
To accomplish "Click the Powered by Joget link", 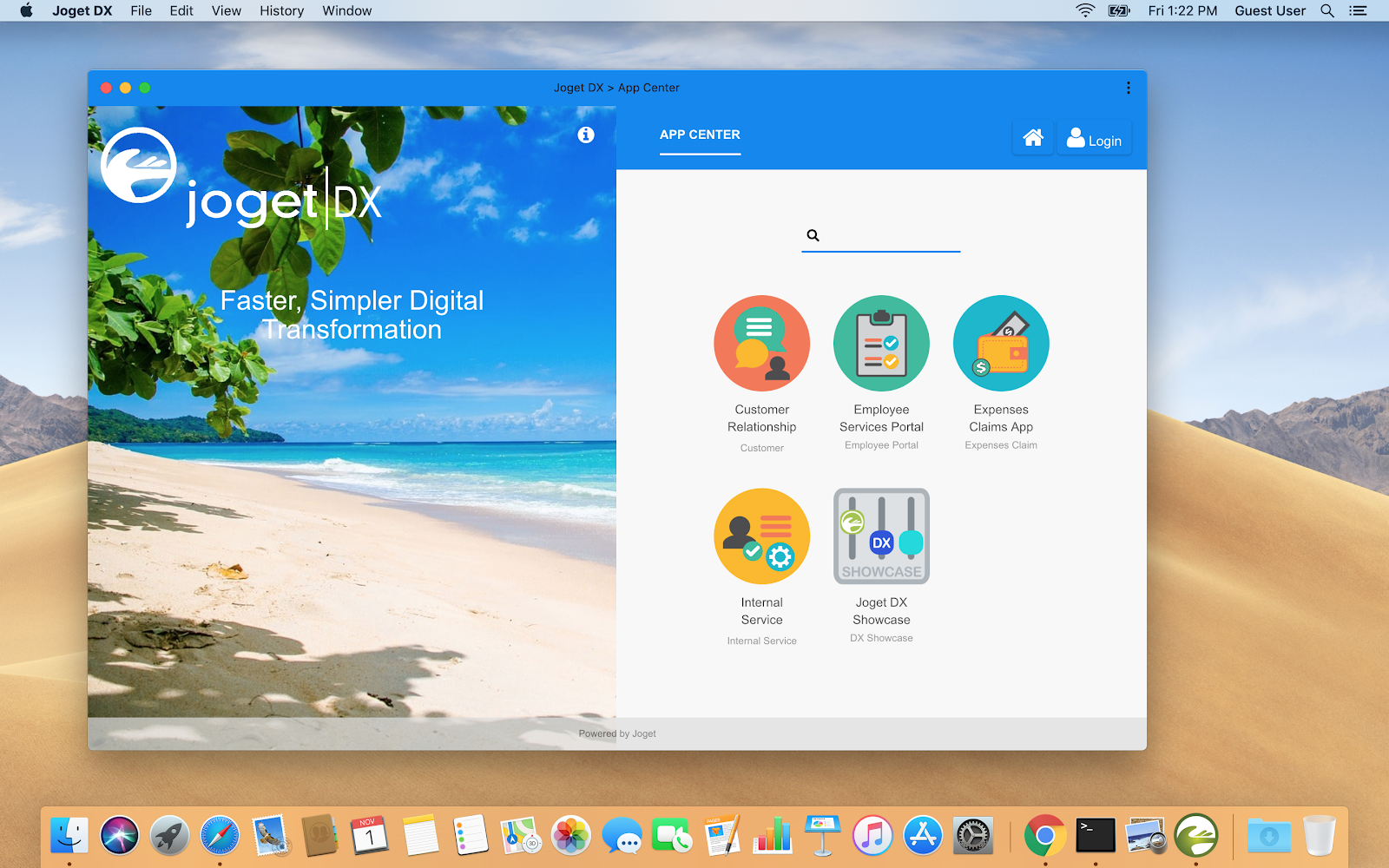I will tap(617, 733).
